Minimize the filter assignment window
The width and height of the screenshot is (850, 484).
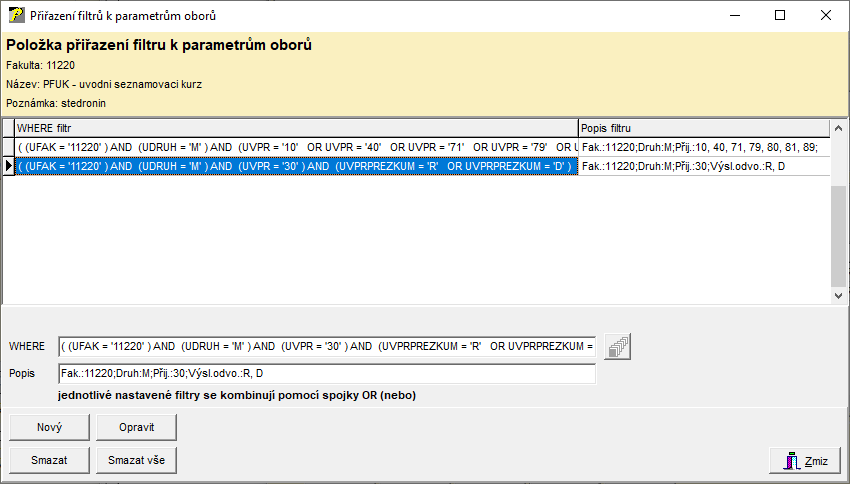pyautogui.click(x=733, y=16)
